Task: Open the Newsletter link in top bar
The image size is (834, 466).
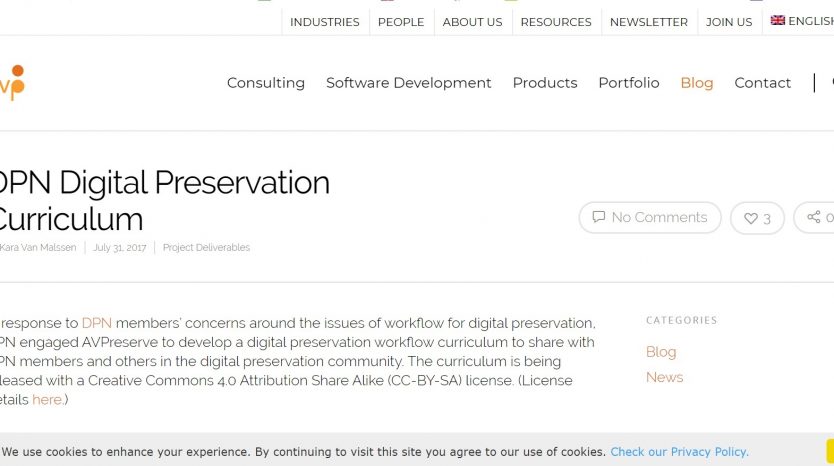Action: click(x=649, y=22)
